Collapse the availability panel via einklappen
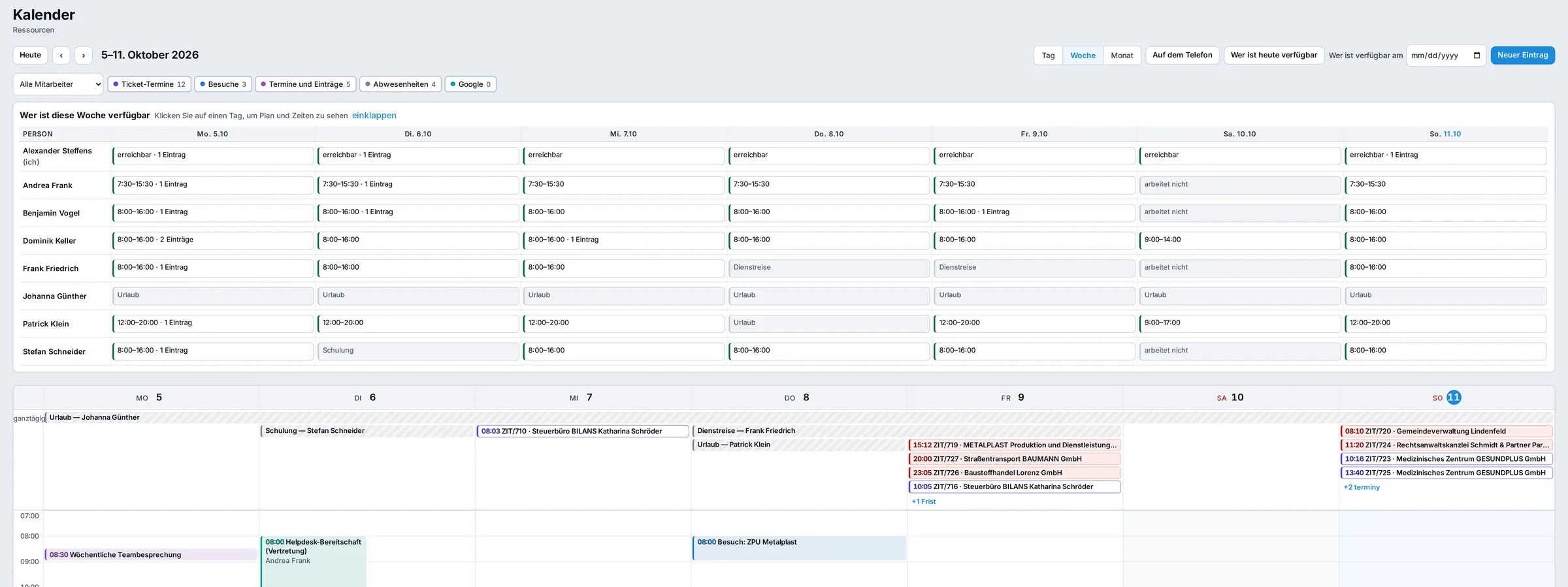The width and height of the screenshot is (1568, 587). click(374, 116)
